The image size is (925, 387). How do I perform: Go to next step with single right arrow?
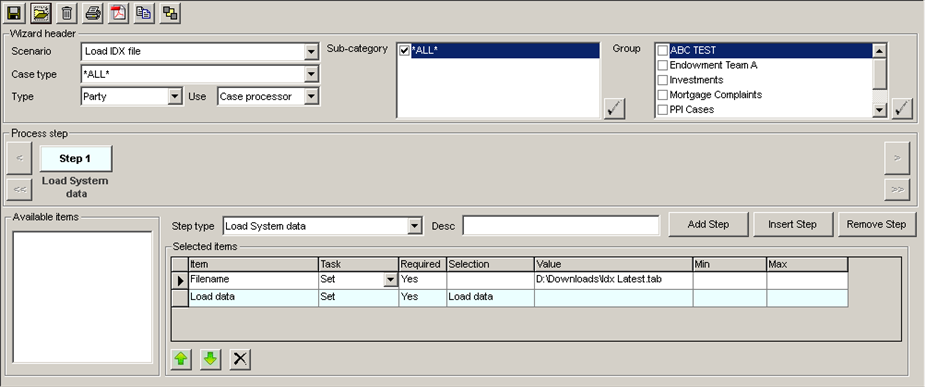pyautogui.click(x=897, y=158)
